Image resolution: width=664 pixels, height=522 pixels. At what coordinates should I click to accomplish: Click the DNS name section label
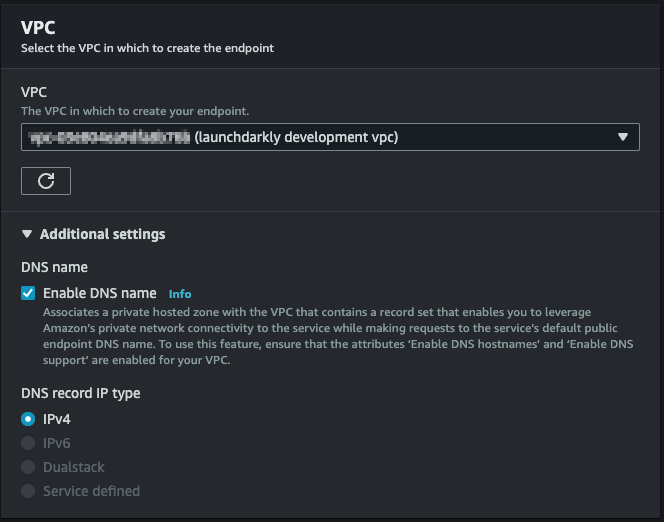(x=54, y=267)
